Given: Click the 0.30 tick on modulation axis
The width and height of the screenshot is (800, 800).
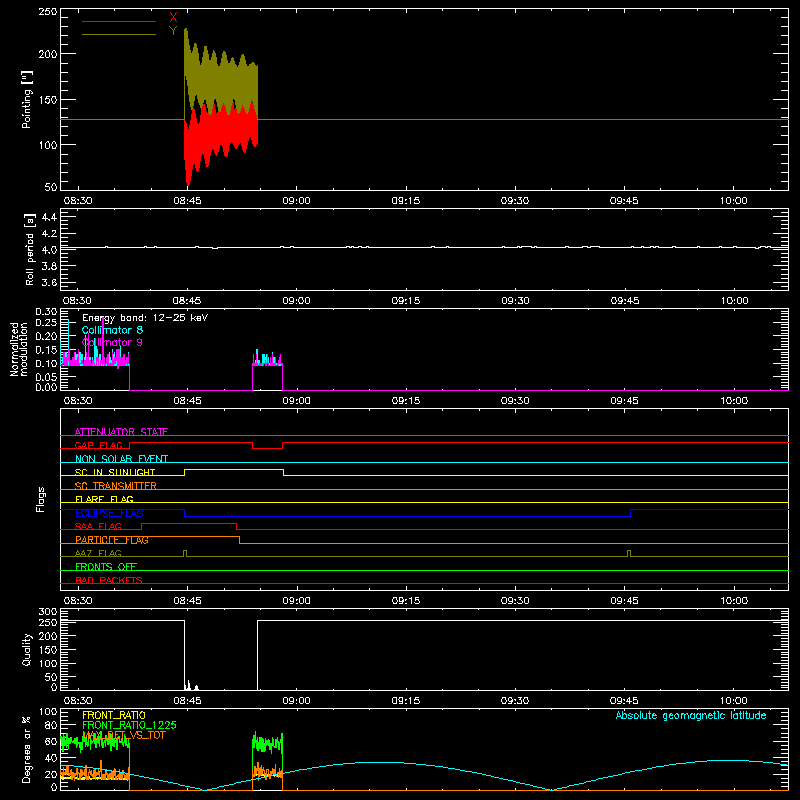Looking at the screenshot, I should tap(46, 311).
